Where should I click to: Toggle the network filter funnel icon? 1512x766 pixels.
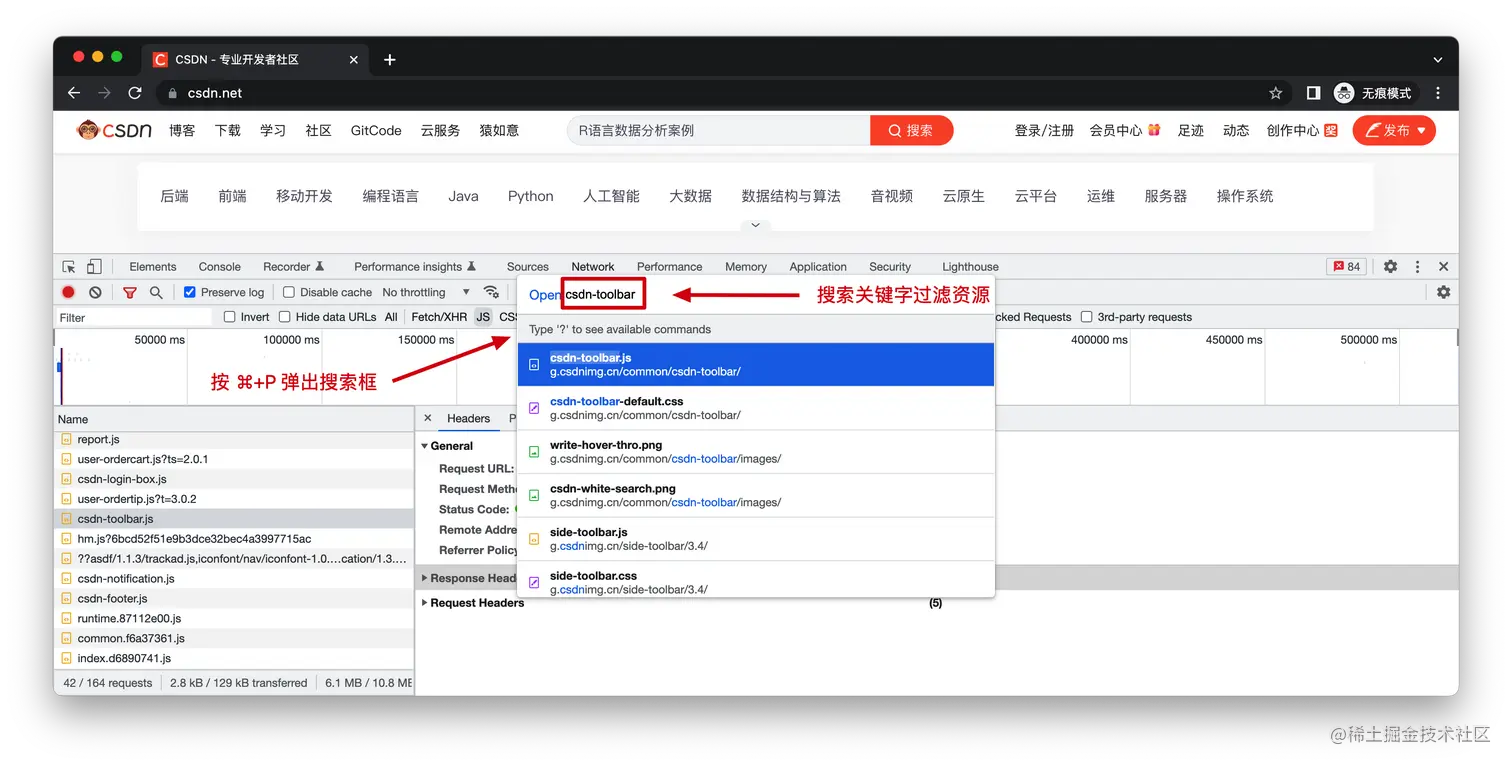(x=130, y=292)
